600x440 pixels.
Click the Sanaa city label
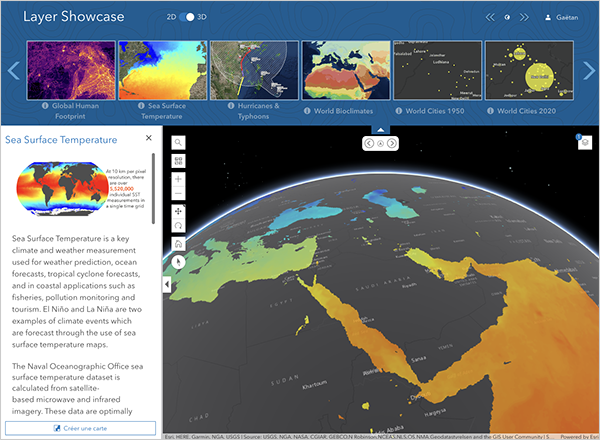pyautogui.click(x=418, y=359)
